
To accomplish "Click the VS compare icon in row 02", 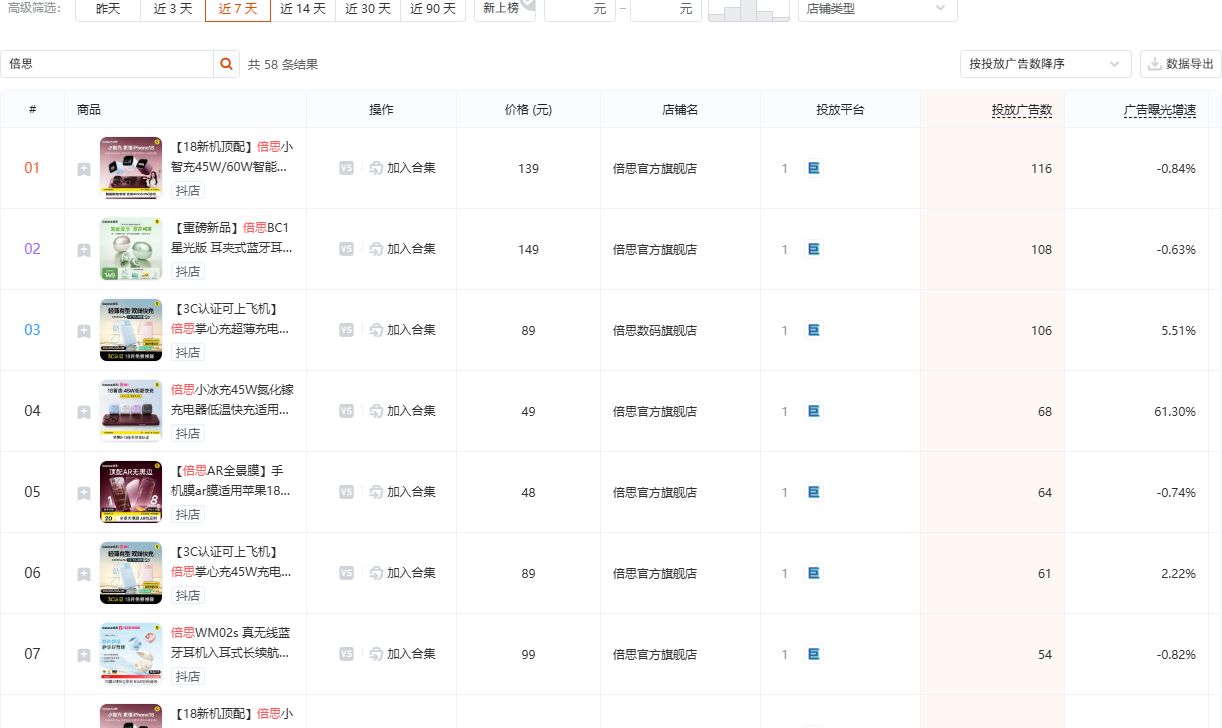I will (x=346, y=249).
